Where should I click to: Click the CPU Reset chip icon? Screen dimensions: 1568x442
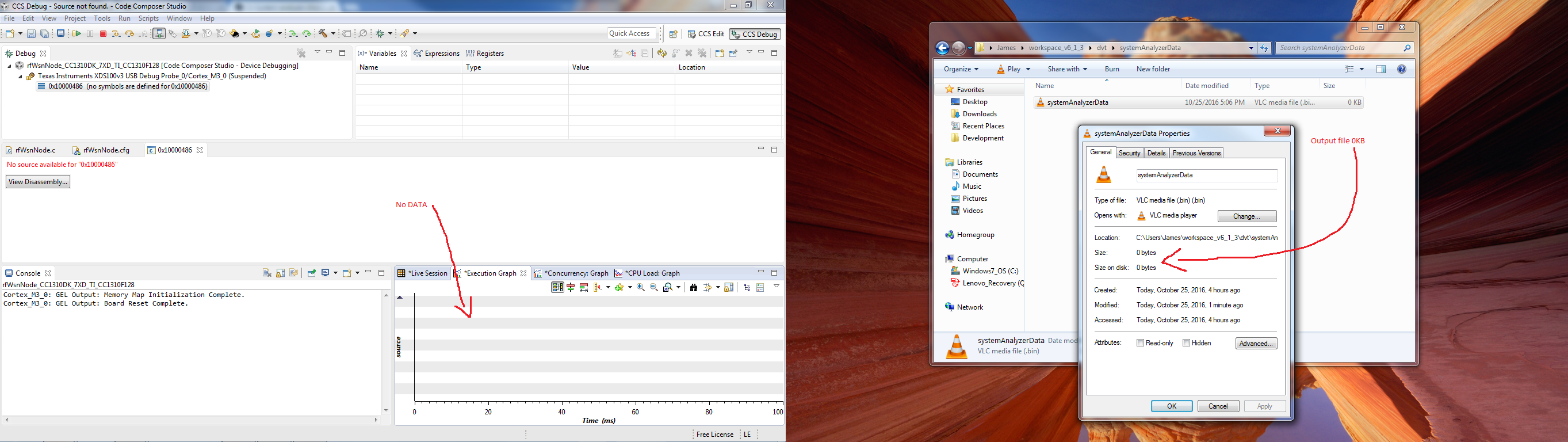(x=234, y=33)
